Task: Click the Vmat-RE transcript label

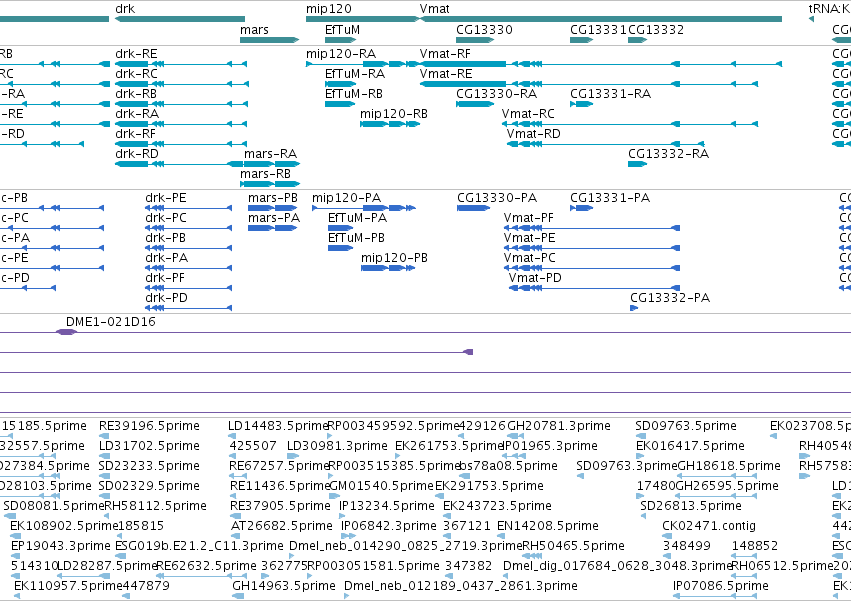Action: coord(446,74)
